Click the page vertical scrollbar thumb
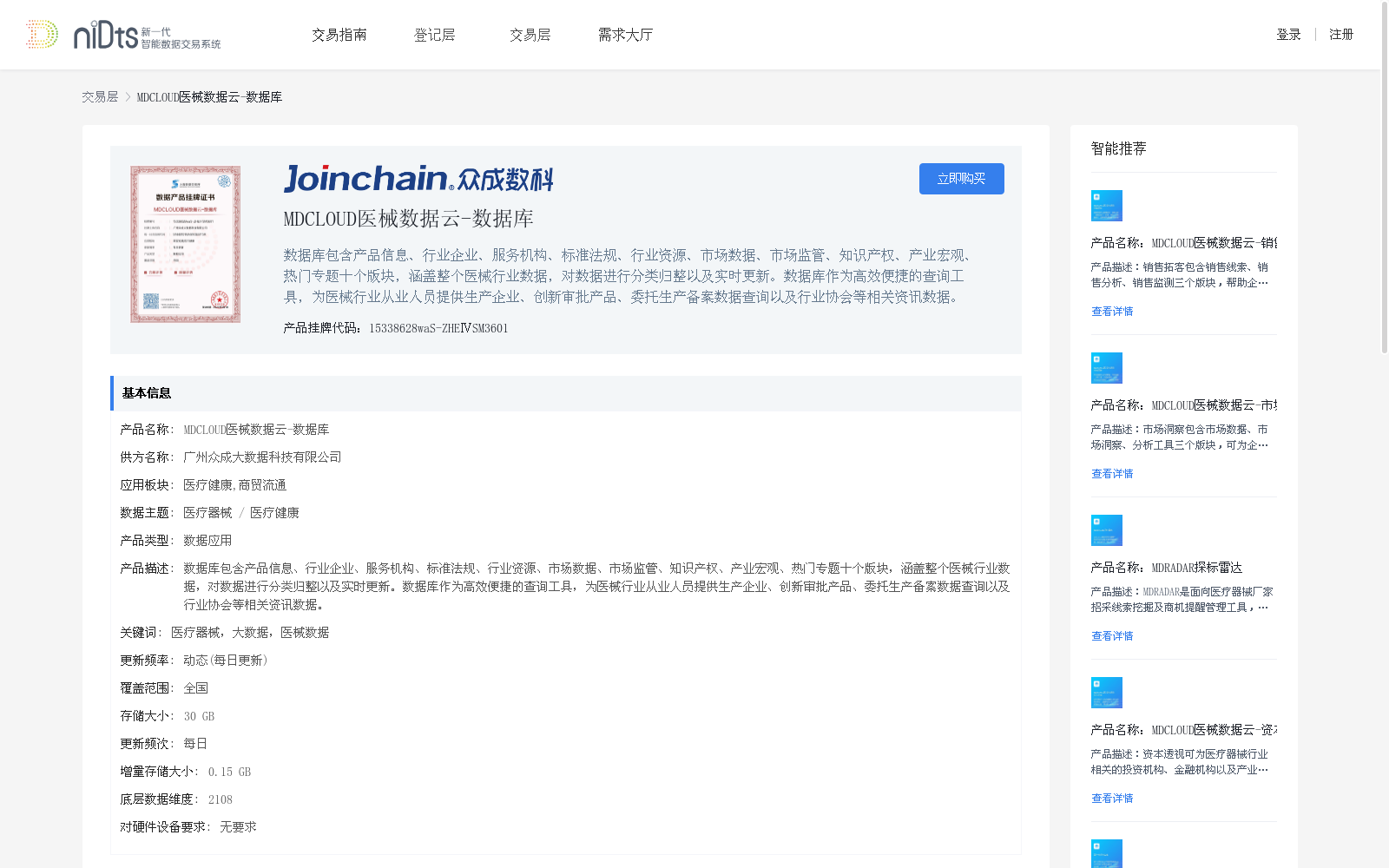Image resolution: width=1389 pixels, height=868 pixels. pyautogui.click(x=1385, y=178)
